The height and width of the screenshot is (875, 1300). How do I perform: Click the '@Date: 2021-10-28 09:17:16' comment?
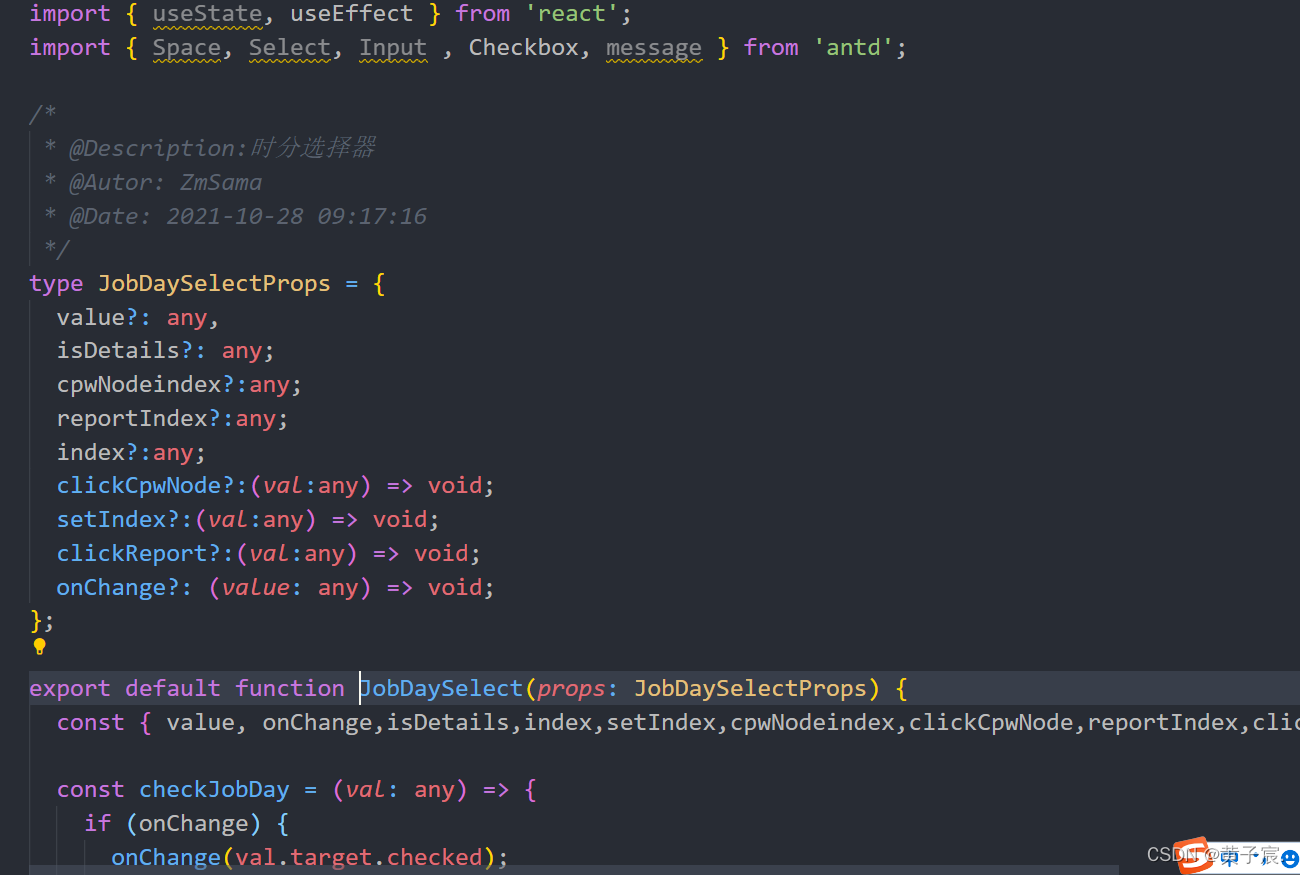click(235, 217)
